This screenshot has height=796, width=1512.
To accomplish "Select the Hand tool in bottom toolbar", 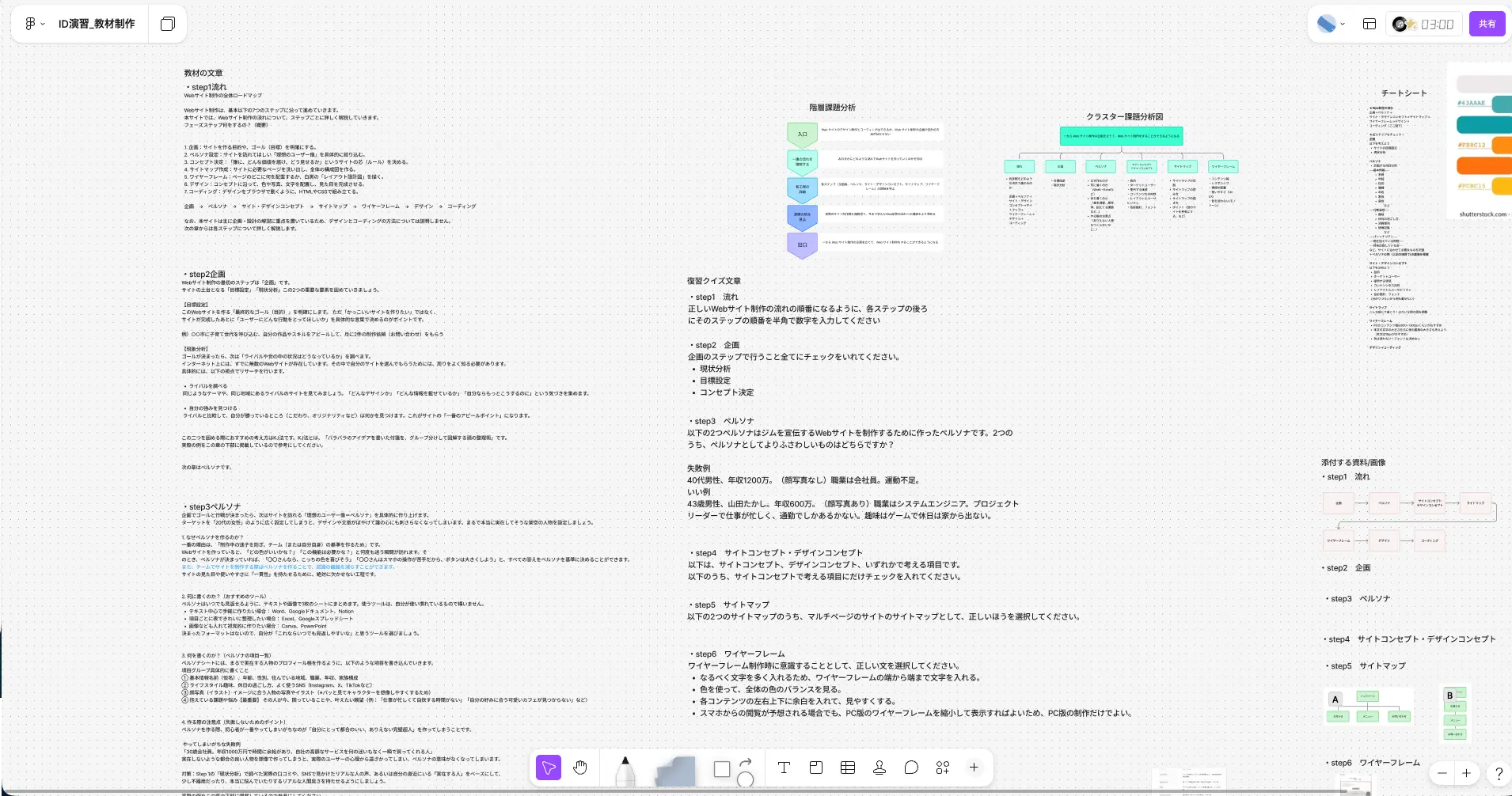I will click(x=580, y=768).
